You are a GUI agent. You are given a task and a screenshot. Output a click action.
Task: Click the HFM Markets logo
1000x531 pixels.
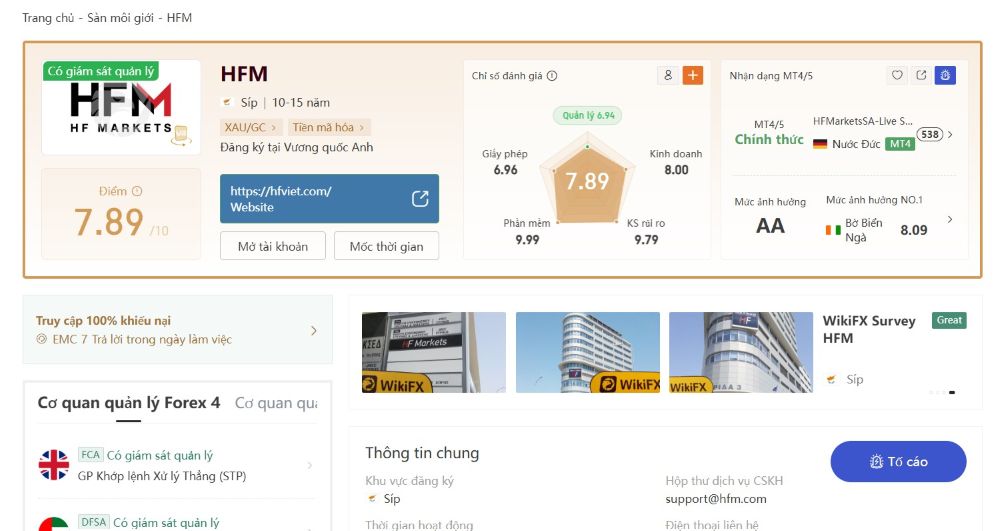point(121,108)
